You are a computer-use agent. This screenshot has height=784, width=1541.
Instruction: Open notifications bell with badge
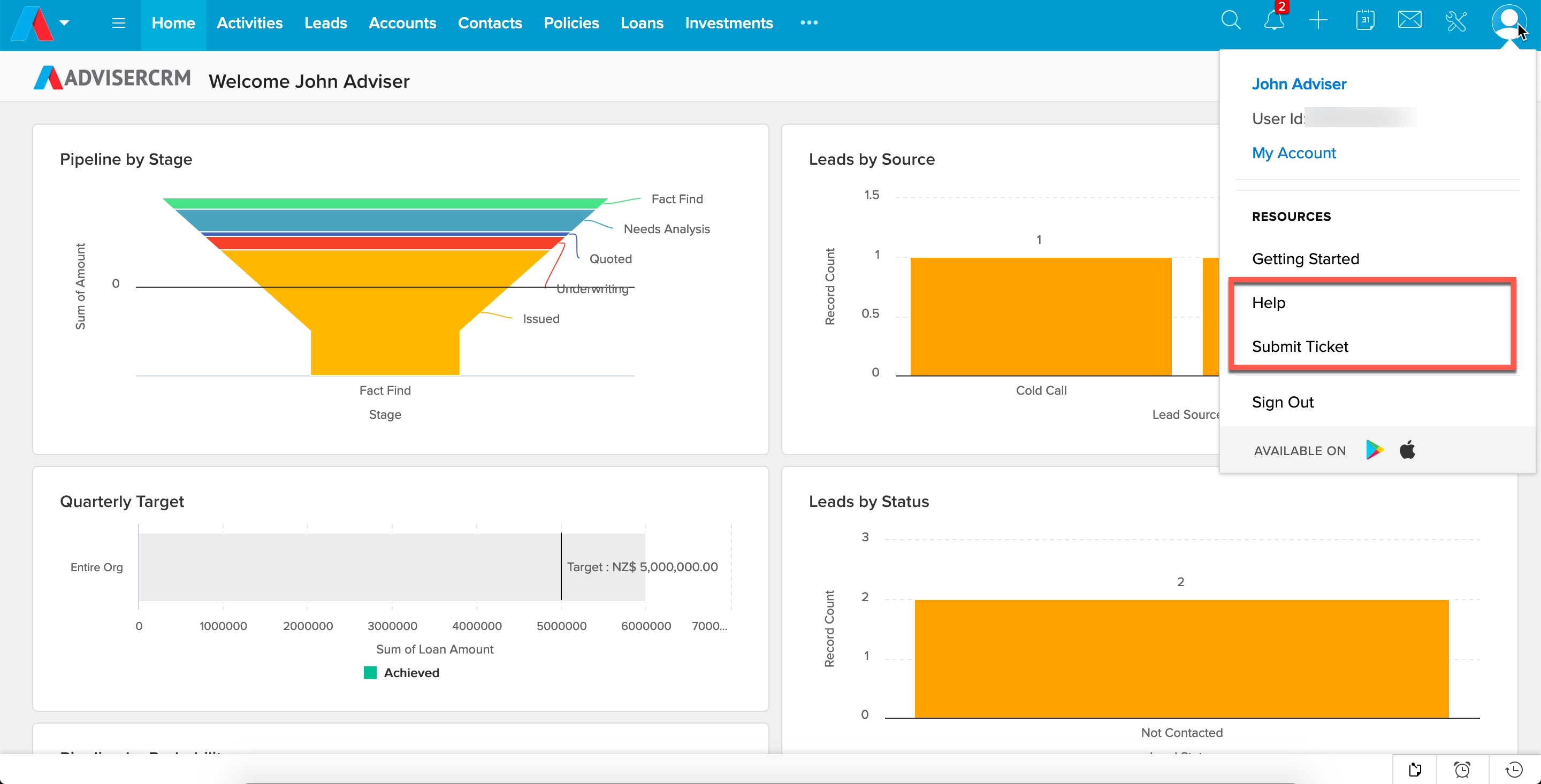point(1273,21)
